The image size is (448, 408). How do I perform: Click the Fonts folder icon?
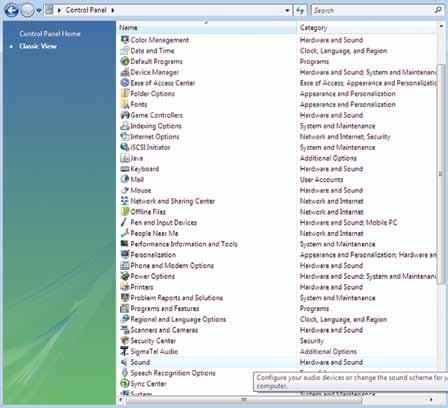coord(125,104)
